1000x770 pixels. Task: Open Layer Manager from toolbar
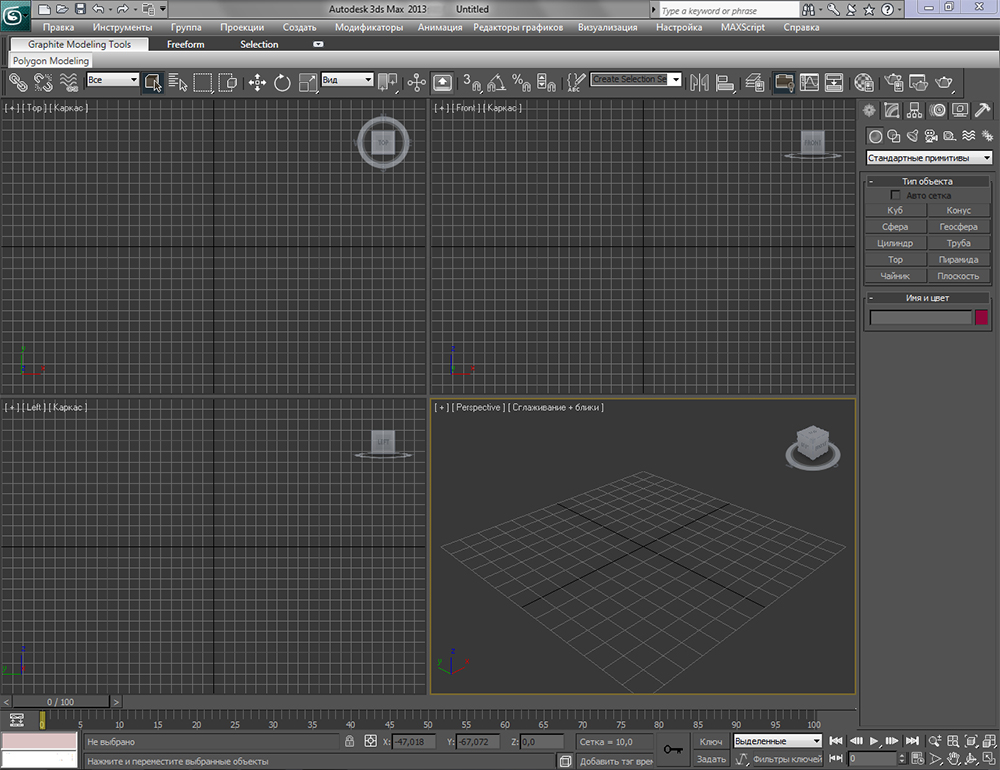pyautogui.click(x=754, y=82)
